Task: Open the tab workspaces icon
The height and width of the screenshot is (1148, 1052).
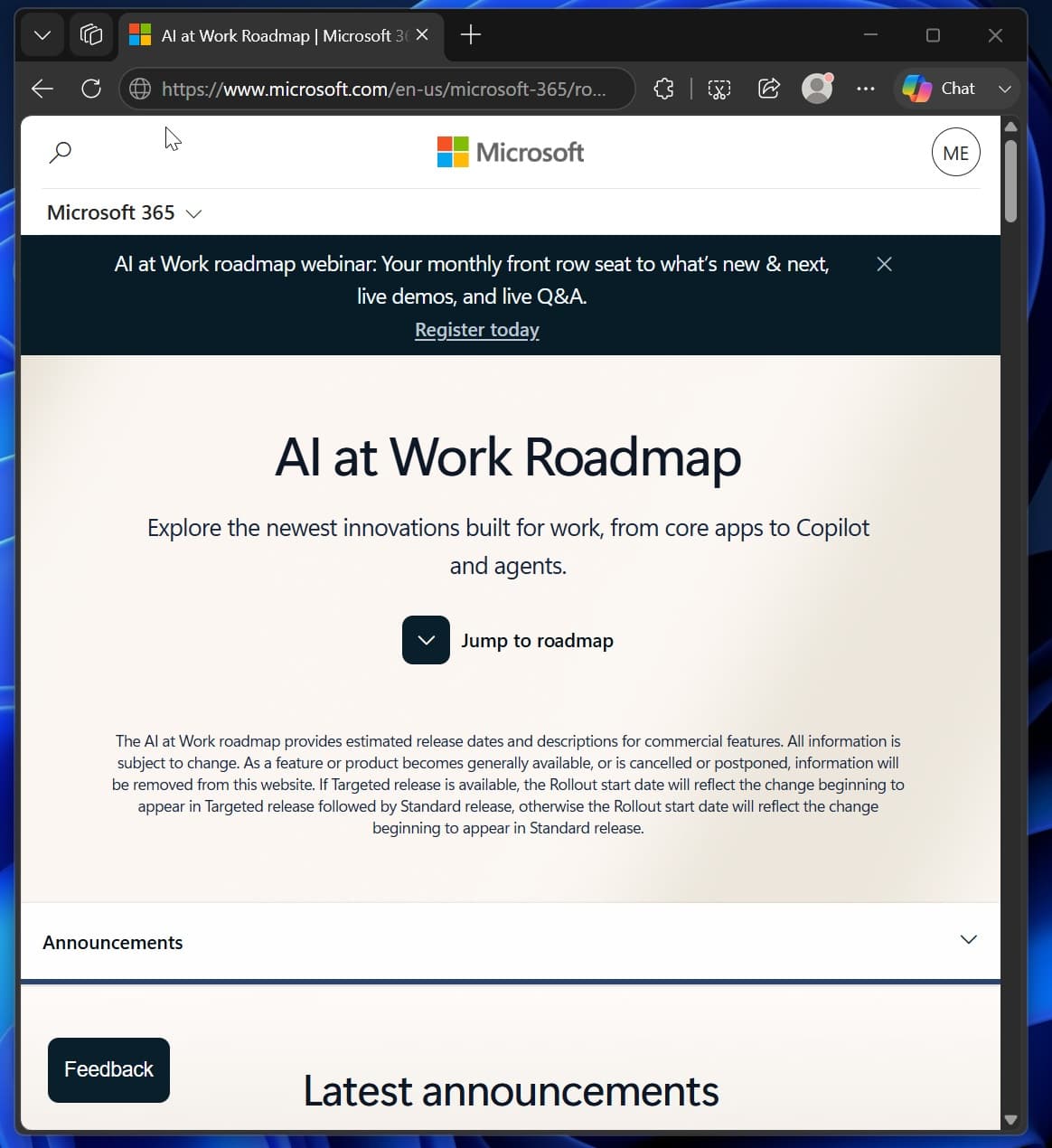Action: pos(91,36)
